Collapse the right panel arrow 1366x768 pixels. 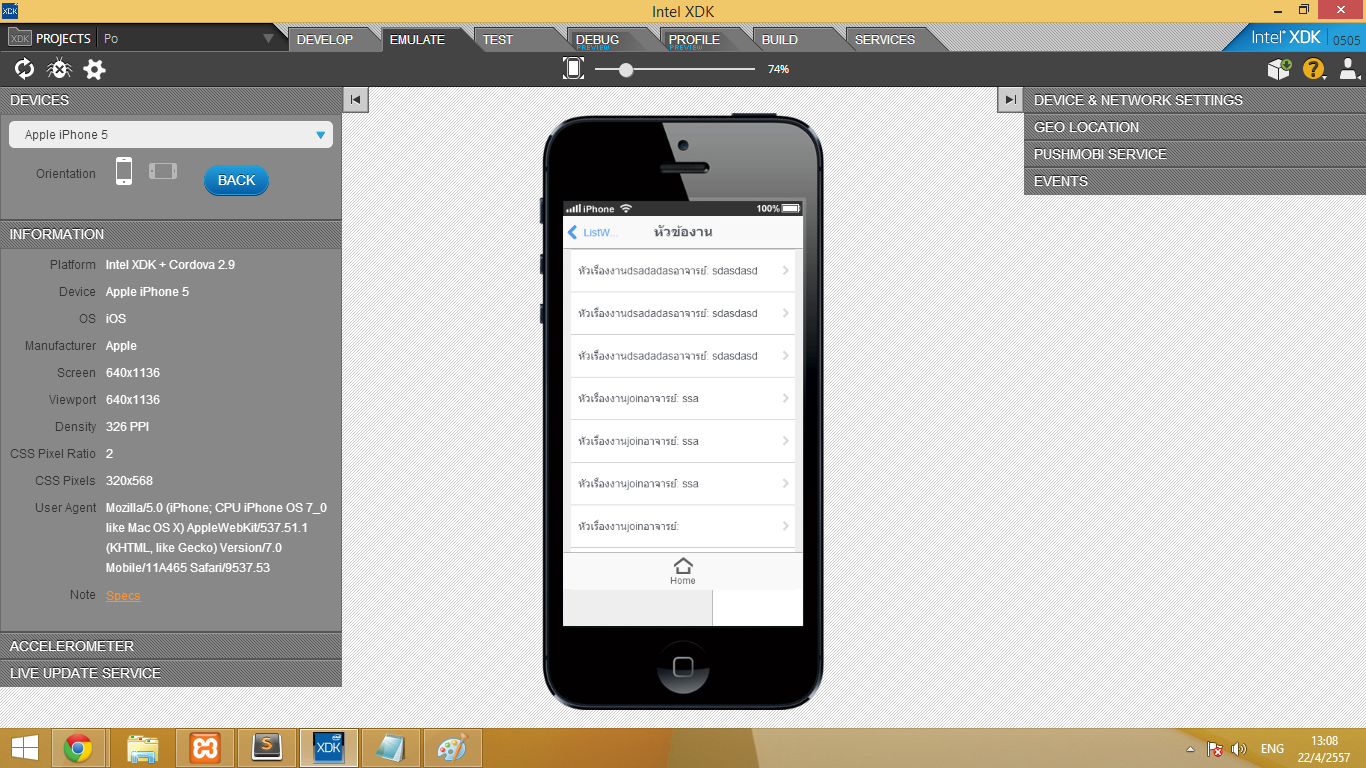point(1010,99)
